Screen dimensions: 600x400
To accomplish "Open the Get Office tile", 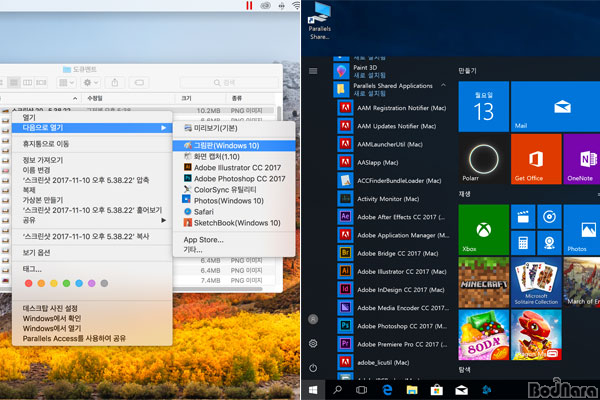I will tap(536, 159).
